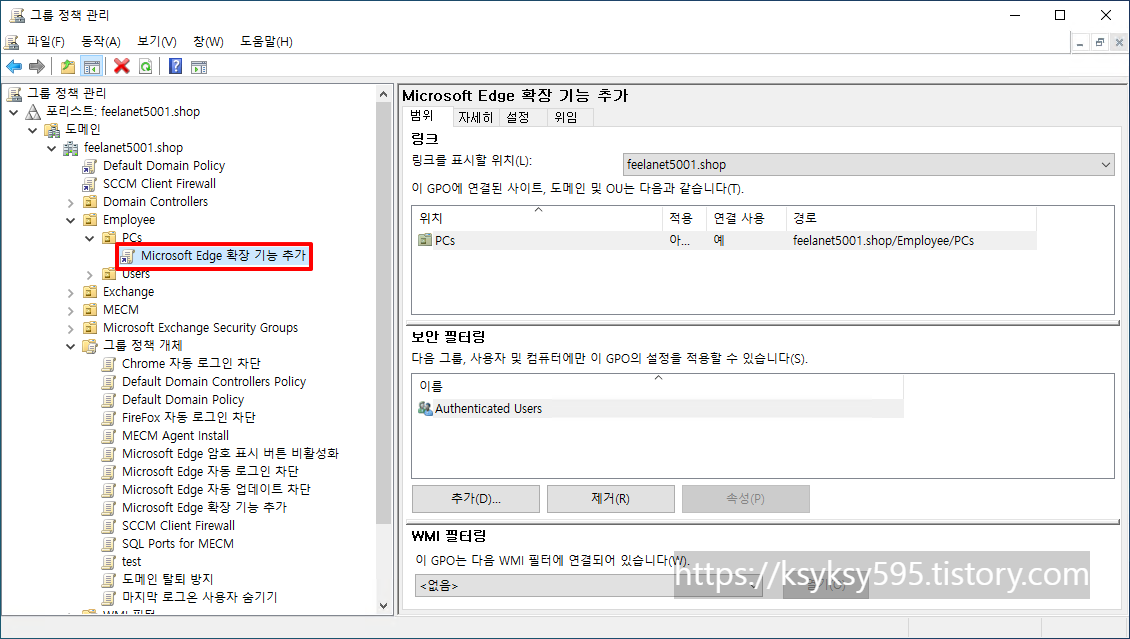Click the 추가(D)... button
This screenshot has width=1130, height=639.
point(476,499)
